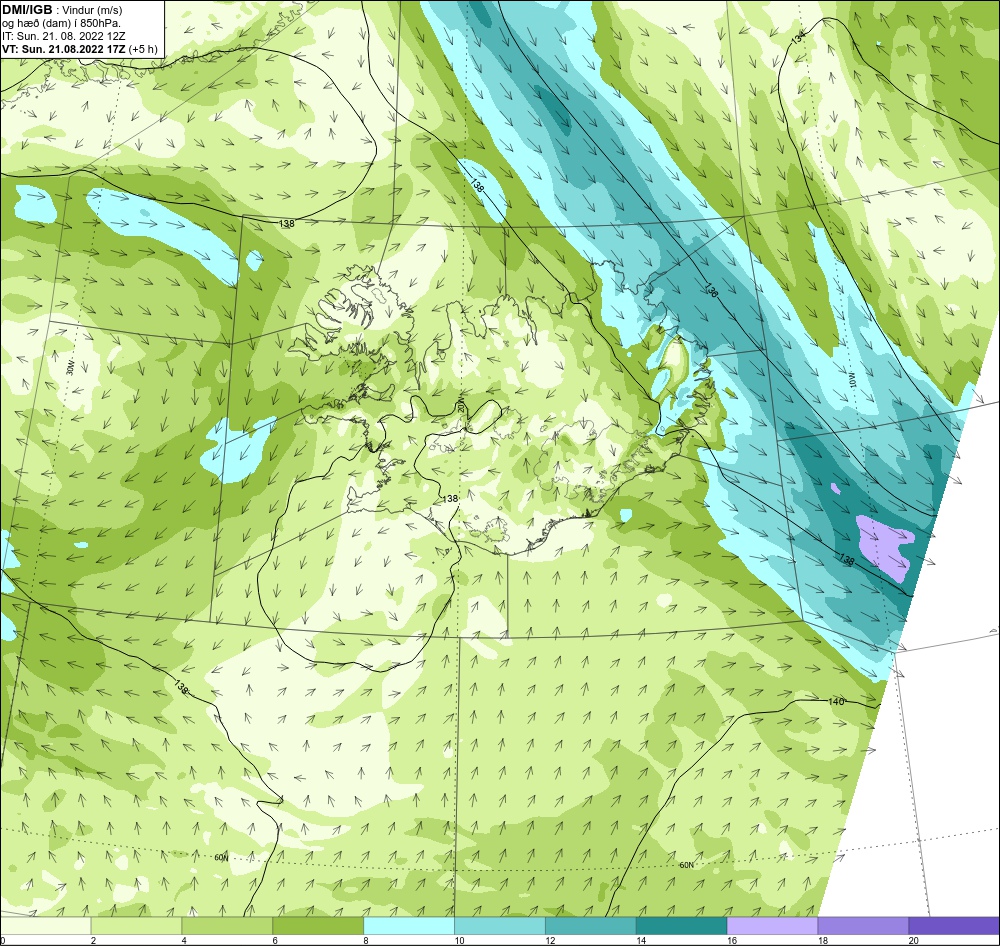Screen dimensions: 1000x946
Task: Click the '30W' longitude label
Action: [69, 368]
